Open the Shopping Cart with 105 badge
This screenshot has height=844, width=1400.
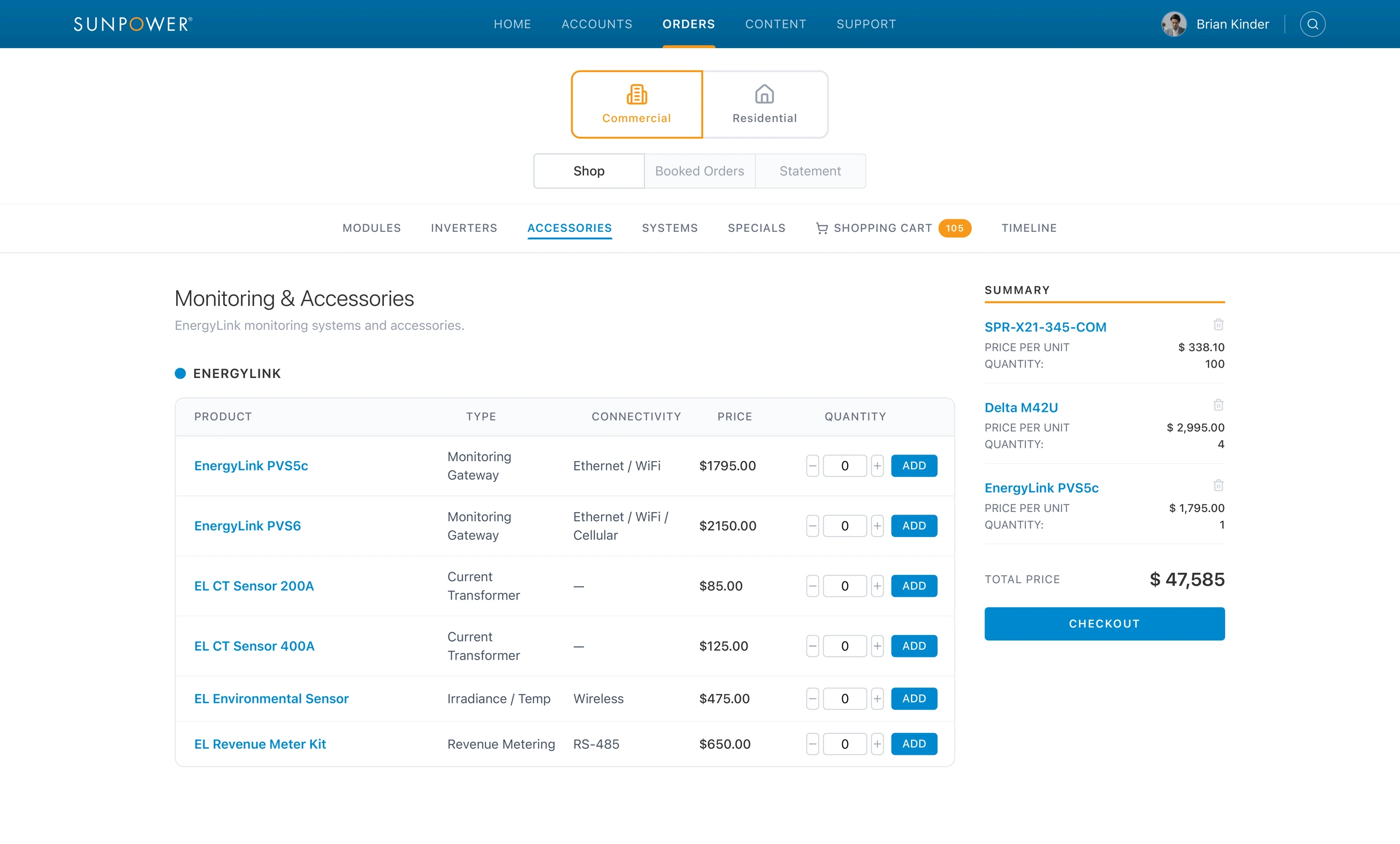coord(893,228)
